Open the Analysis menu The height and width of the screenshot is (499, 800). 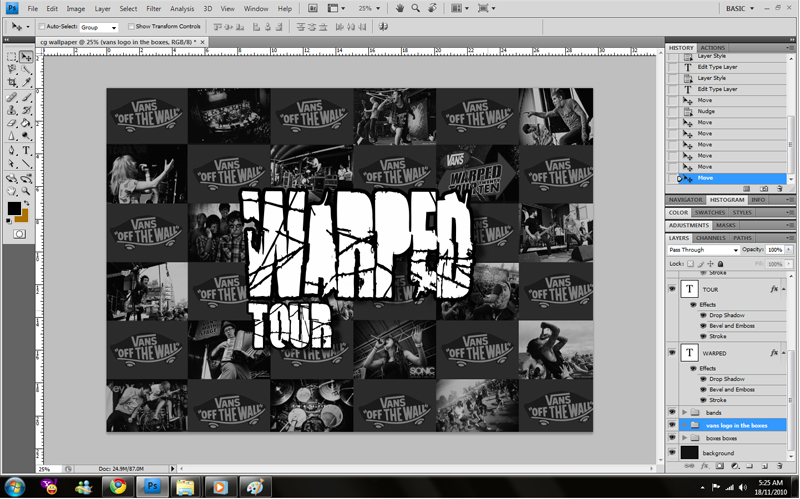tap(182, 9)
